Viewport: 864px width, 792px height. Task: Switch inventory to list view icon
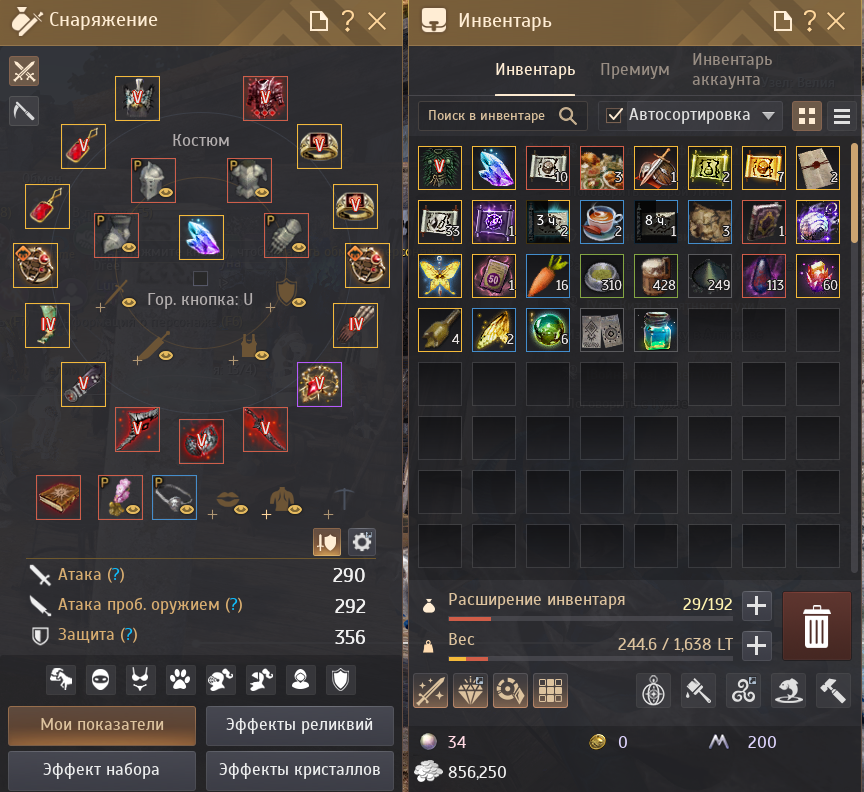[x=841, y=116]
